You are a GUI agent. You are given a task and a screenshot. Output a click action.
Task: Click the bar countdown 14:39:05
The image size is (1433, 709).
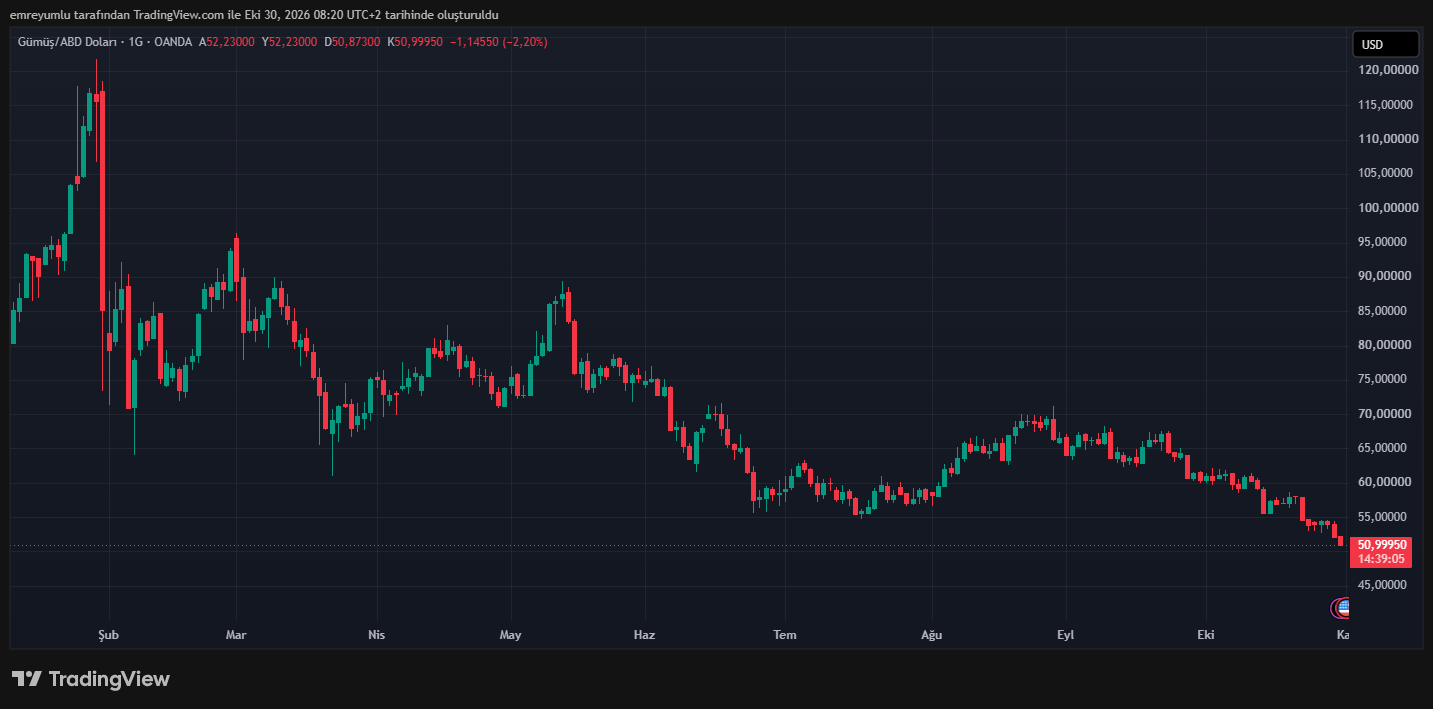tap(1382, 559)
